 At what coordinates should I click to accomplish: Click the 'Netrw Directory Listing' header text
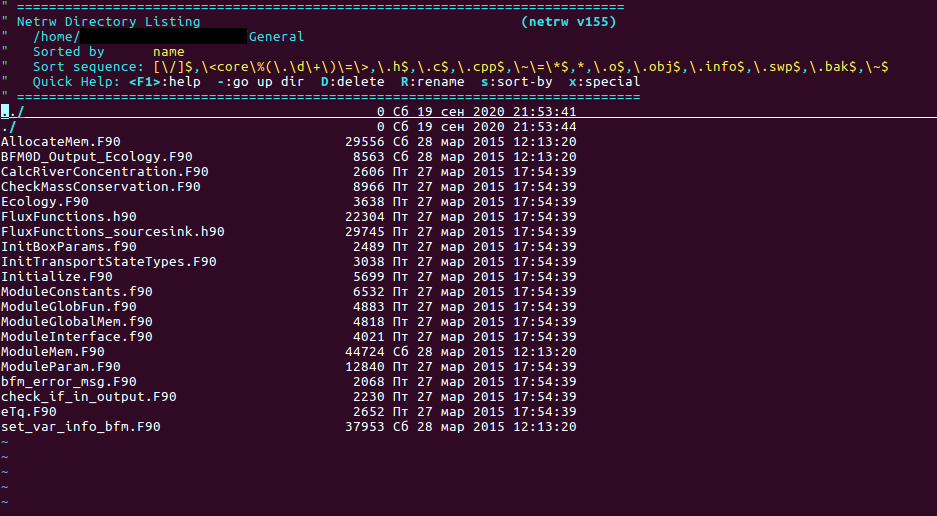tap(108, 22)
